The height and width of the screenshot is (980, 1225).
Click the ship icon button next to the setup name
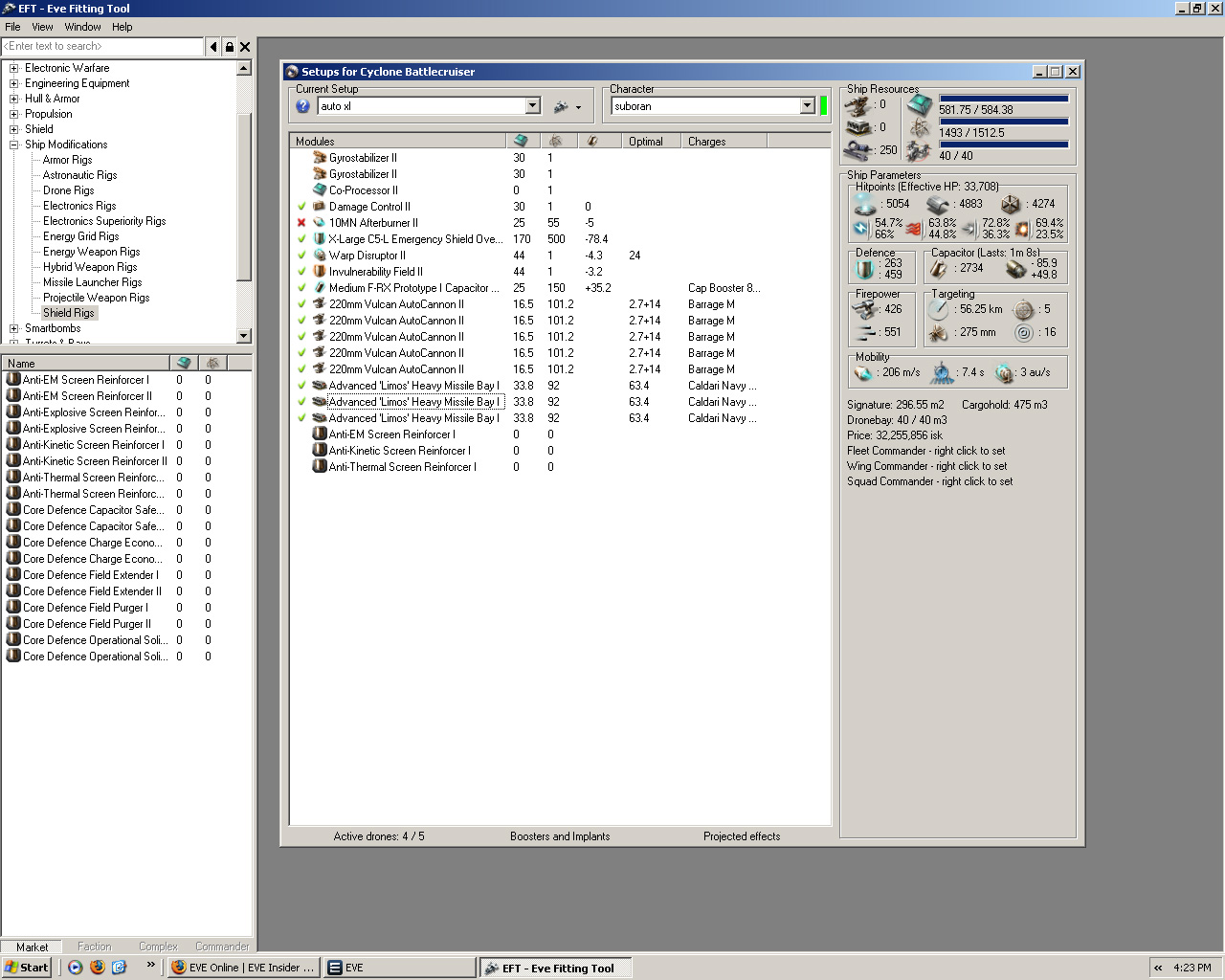(562, 106)
